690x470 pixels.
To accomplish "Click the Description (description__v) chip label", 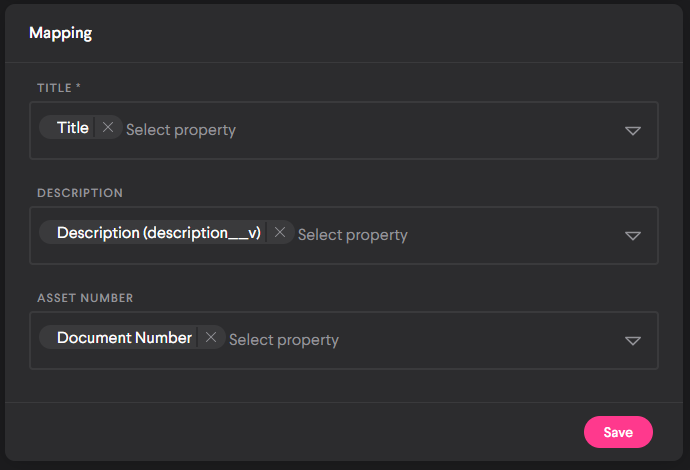I will pyautogui.click(x=158, y=233).
